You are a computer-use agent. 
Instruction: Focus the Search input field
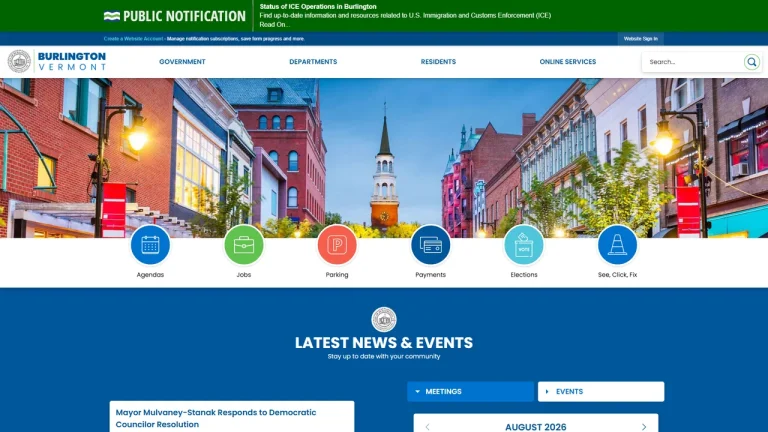pos(693,62)
